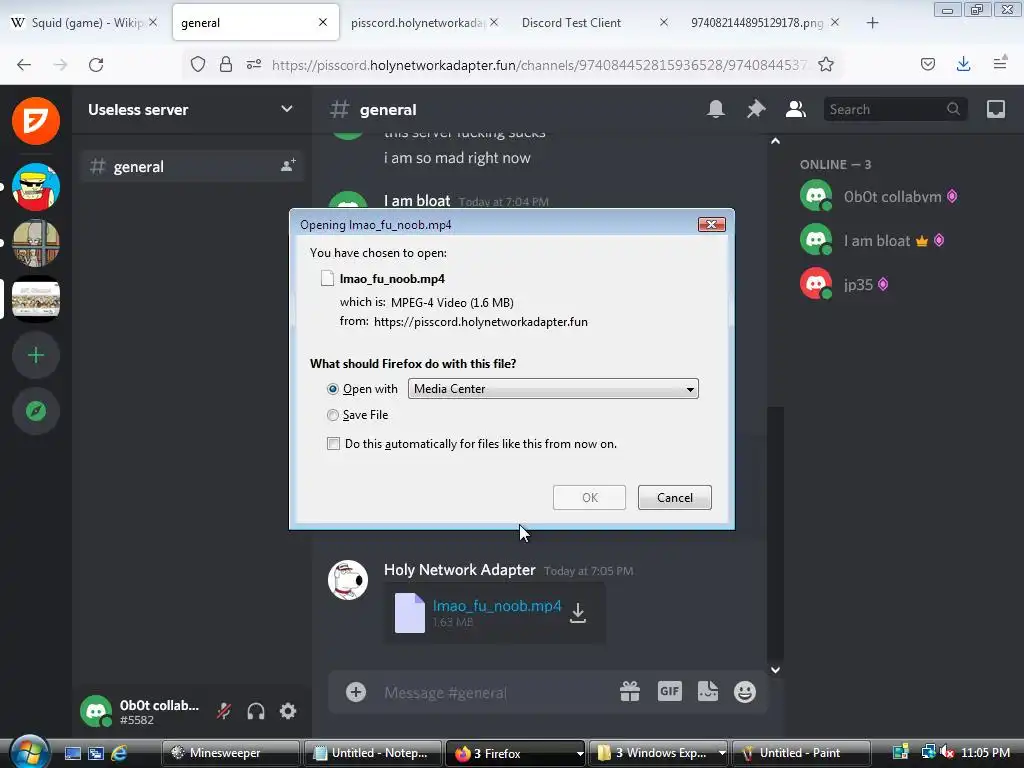Explore public servers via the compass icon
Viewport: 1024px width, 768px height.
pos(36,411)
